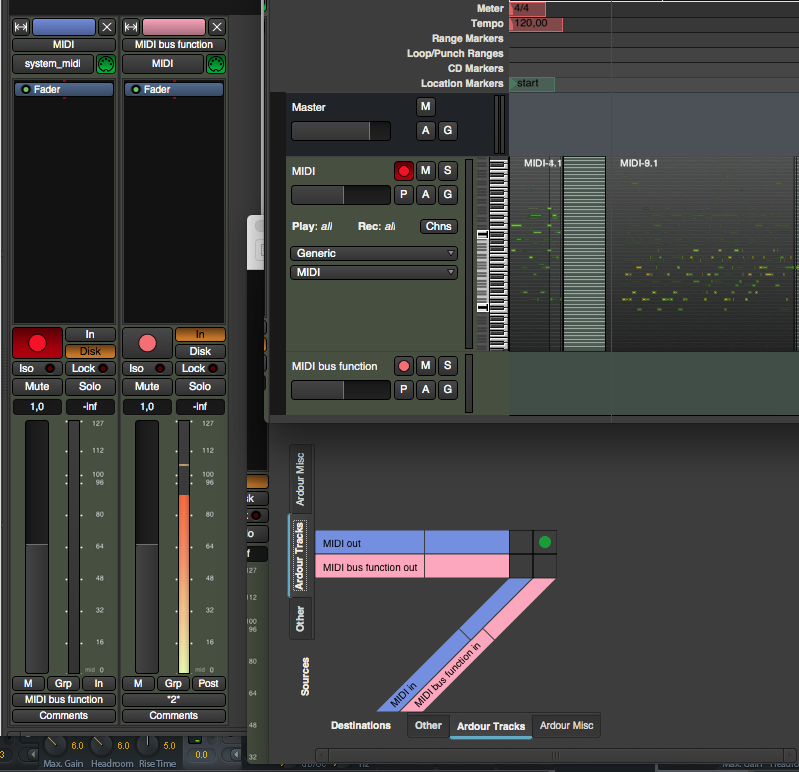799x772 pixels.
Task: Open the Generic dropdown in MIDI track
Action: (x=373, y=253)
